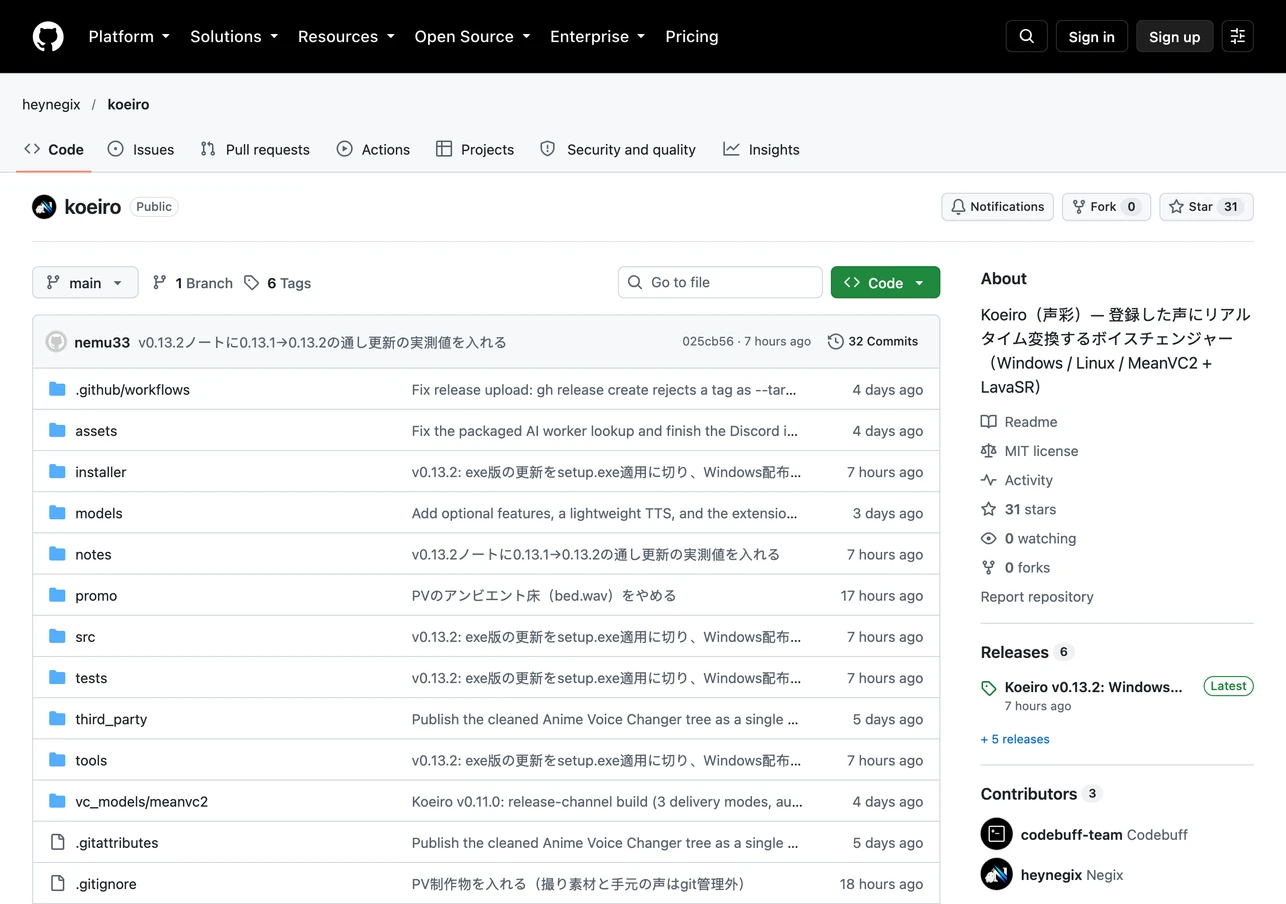Open the 1 Branch link
The height and width of the screenshot is (904, 1286).
[x=192, y=283]
